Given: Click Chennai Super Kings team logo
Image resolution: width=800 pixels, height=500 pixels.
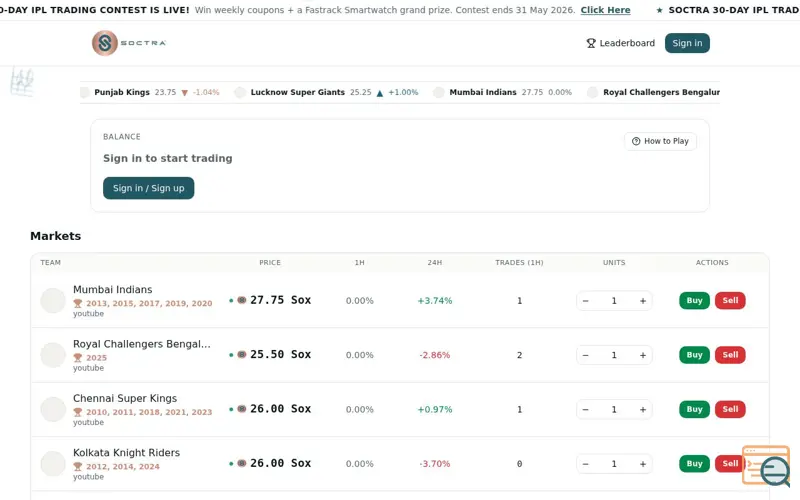Looking at the screenshot, I should click(53, 409).
